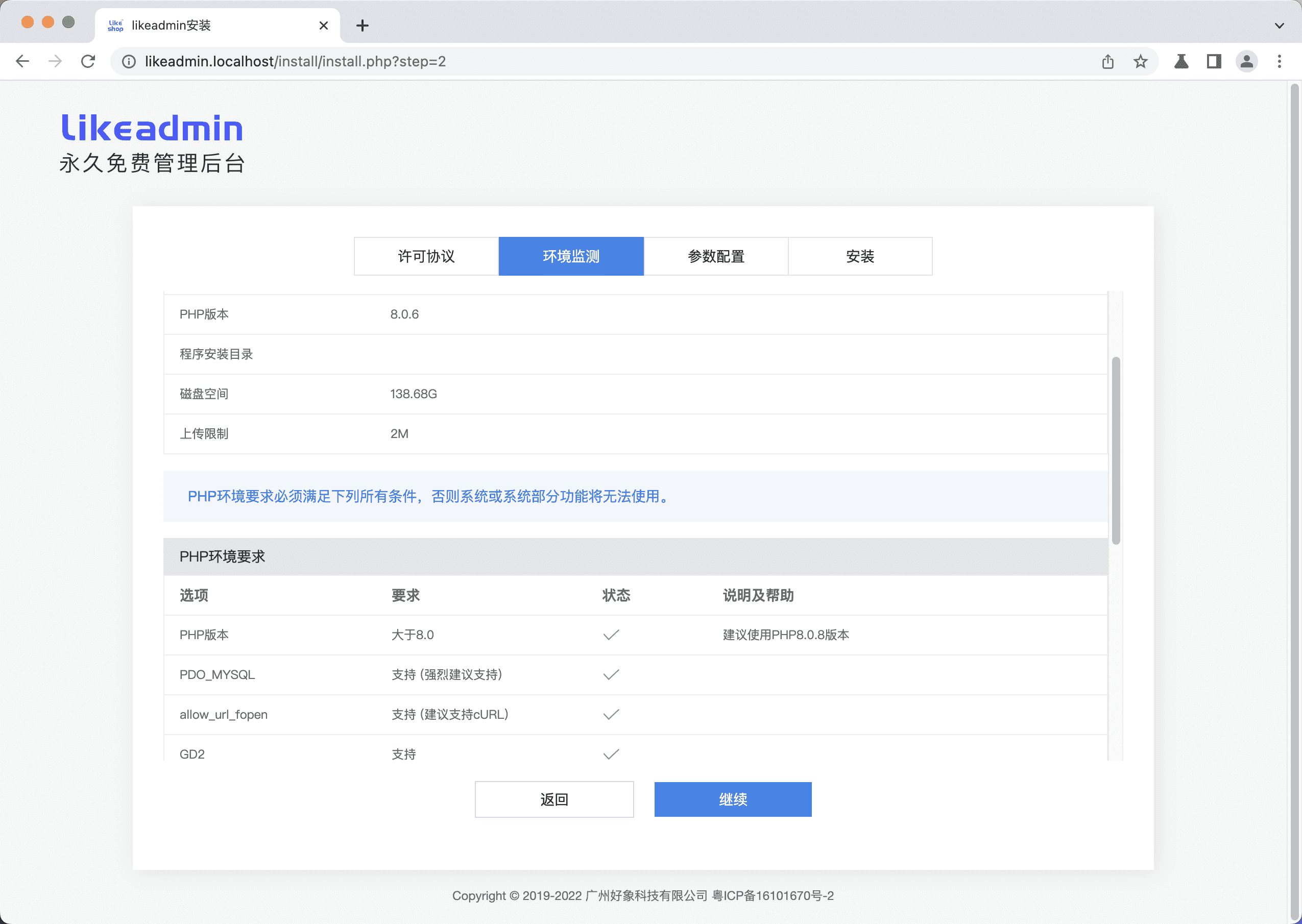Viewport: 1302px width, 924px height.
Task: Click the 状态 column header
Action: pyautogui.click(x=616, y=595)
